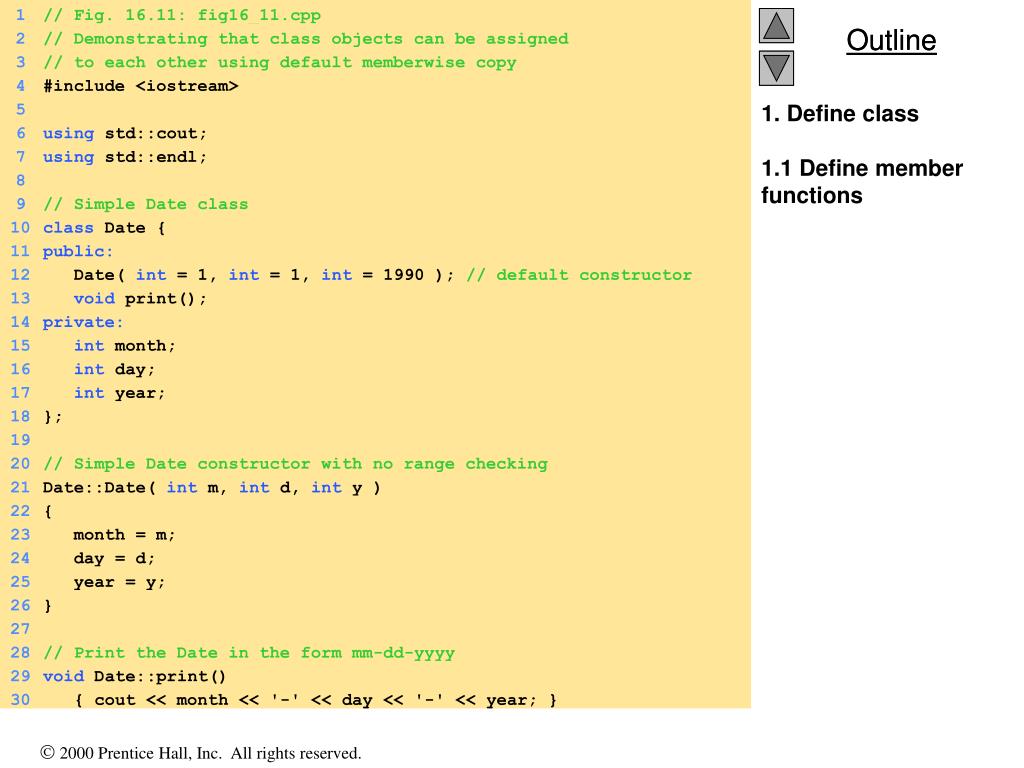Click 'Date::Date(' definition on line 21
The height and width of the screenshot is (768, 1024).
99,487
